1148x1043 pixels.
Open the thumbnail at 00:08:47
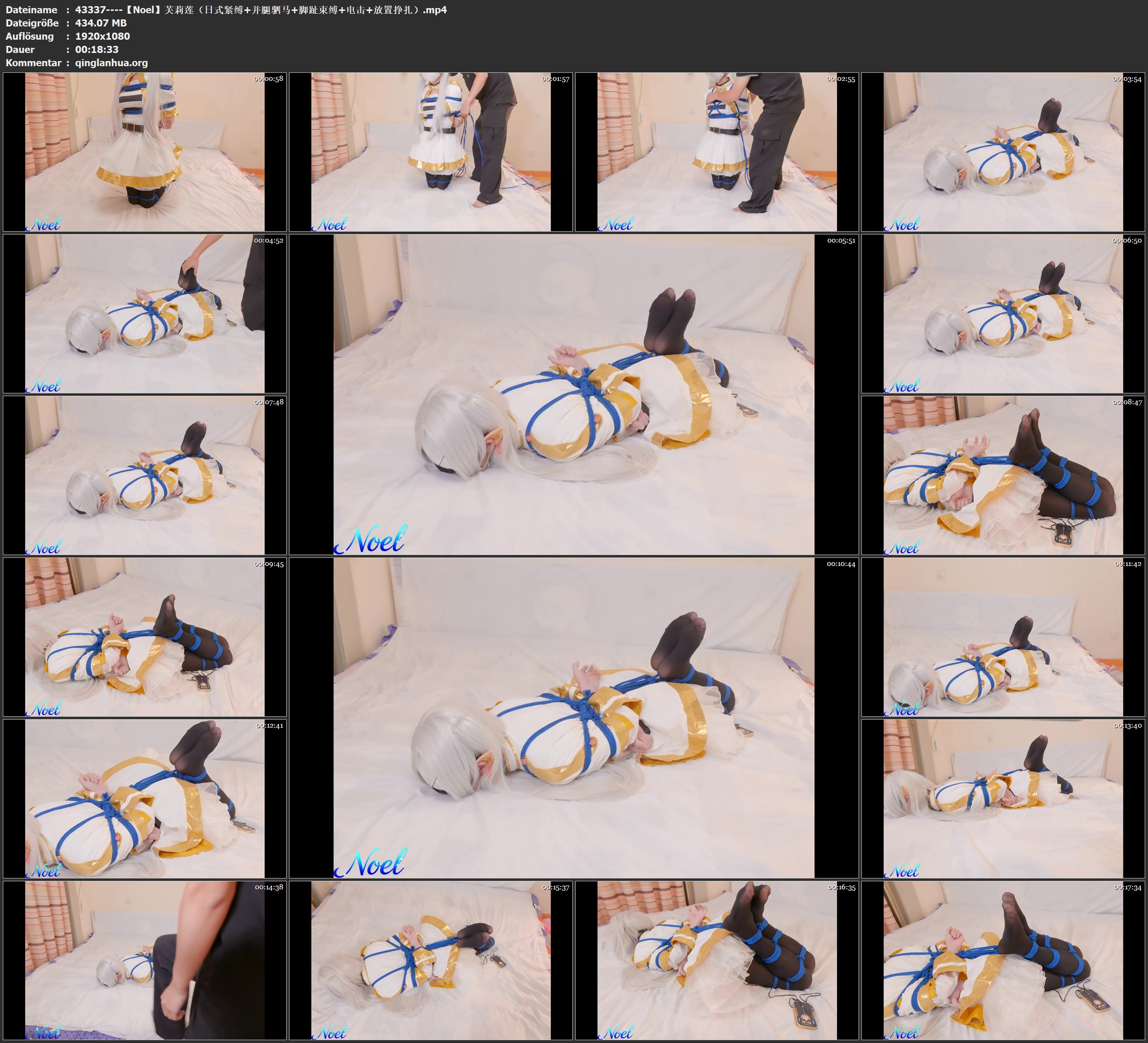(x=1003, y=475)
